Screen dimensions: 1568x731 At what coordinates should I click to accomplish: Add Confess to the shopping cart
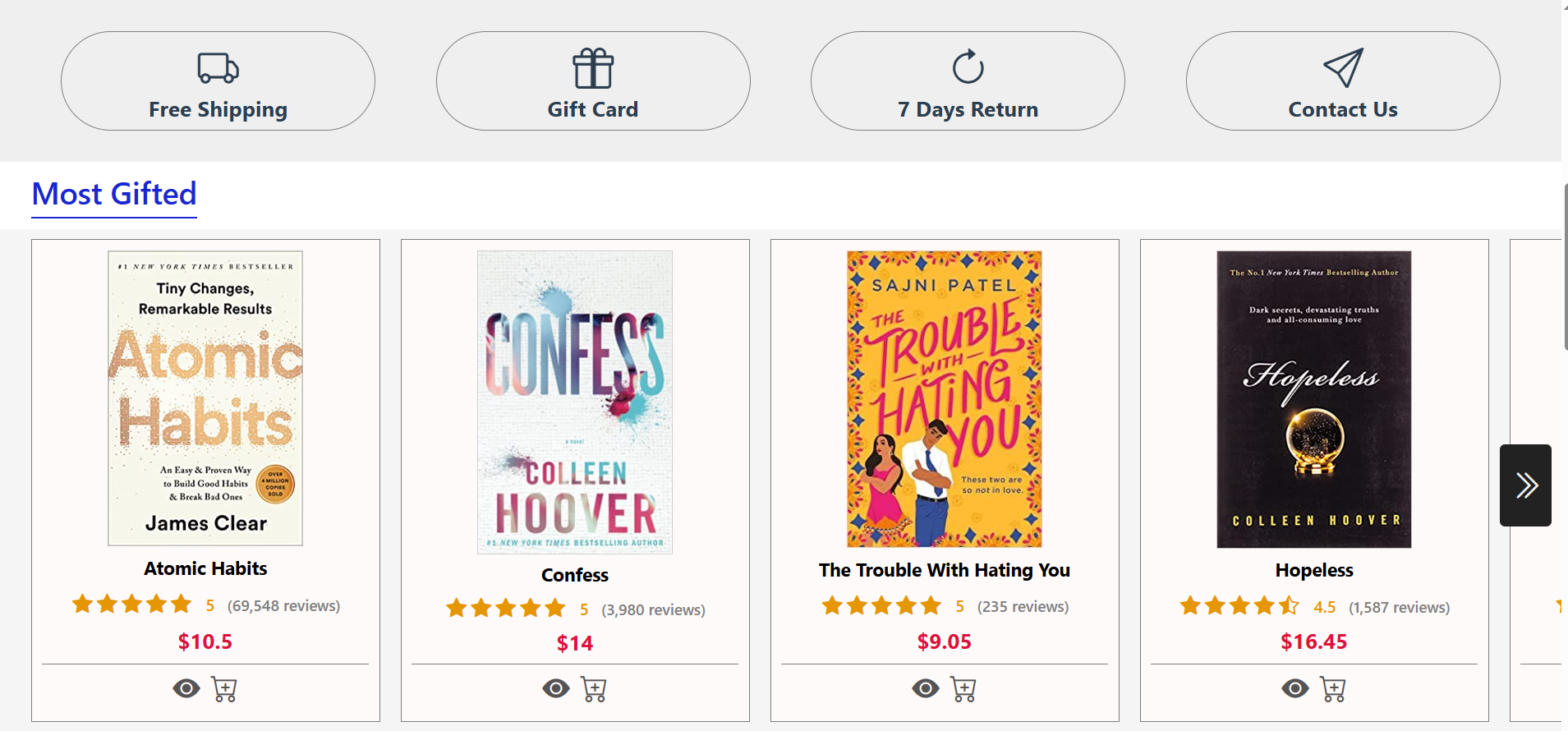click(594, 689)
